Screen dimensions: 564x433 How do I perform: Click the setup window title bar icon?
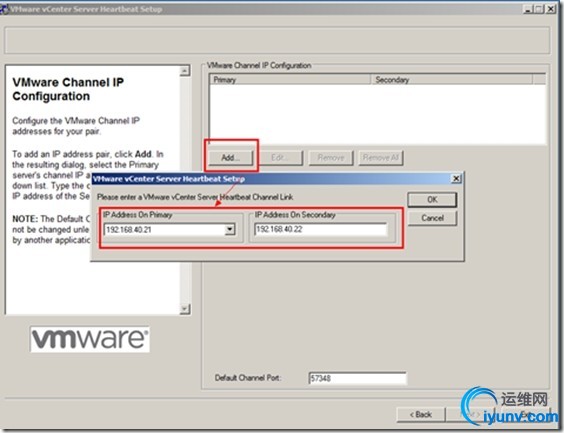(x=4, y=9)
